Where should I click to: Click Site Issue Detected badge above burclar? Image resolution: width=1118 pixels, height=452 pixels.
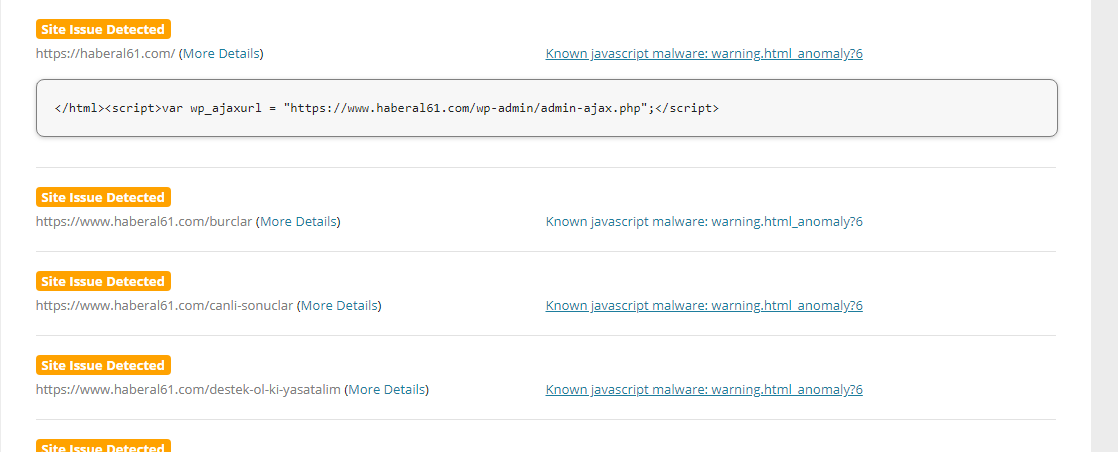pos(103,197)
